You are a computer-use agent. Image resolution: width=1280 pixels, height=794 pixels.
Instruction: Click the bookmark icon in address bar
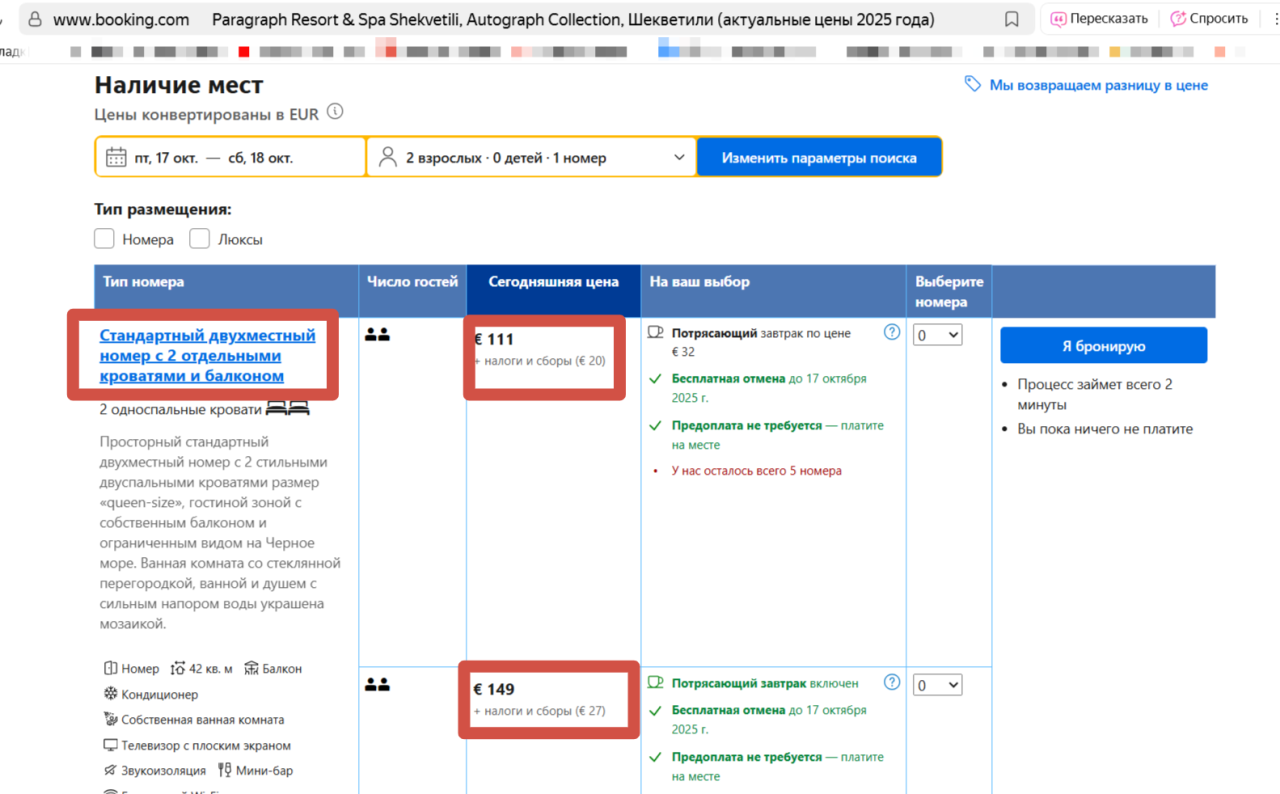[x=1012, y=19]
